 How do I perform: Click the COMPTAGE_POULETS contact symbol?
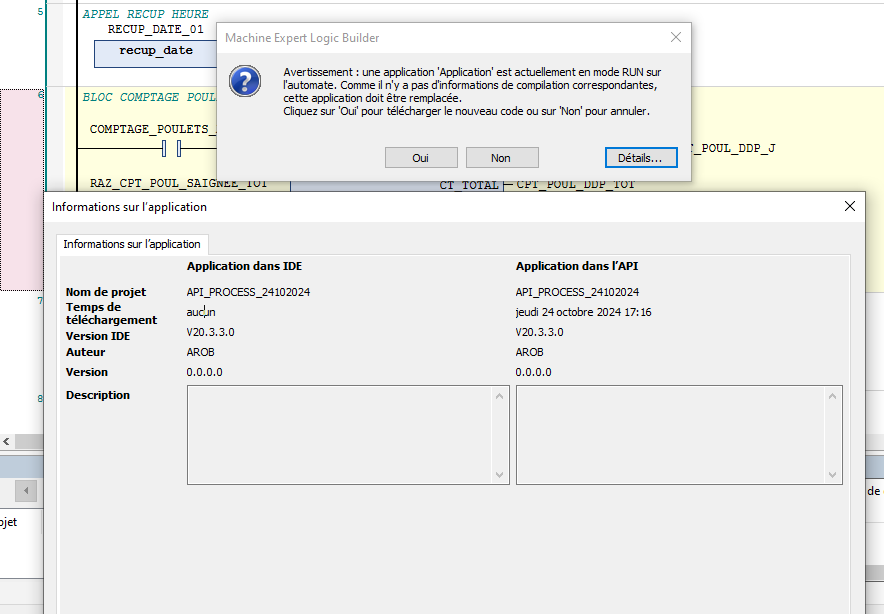click(x=170, y=149)
